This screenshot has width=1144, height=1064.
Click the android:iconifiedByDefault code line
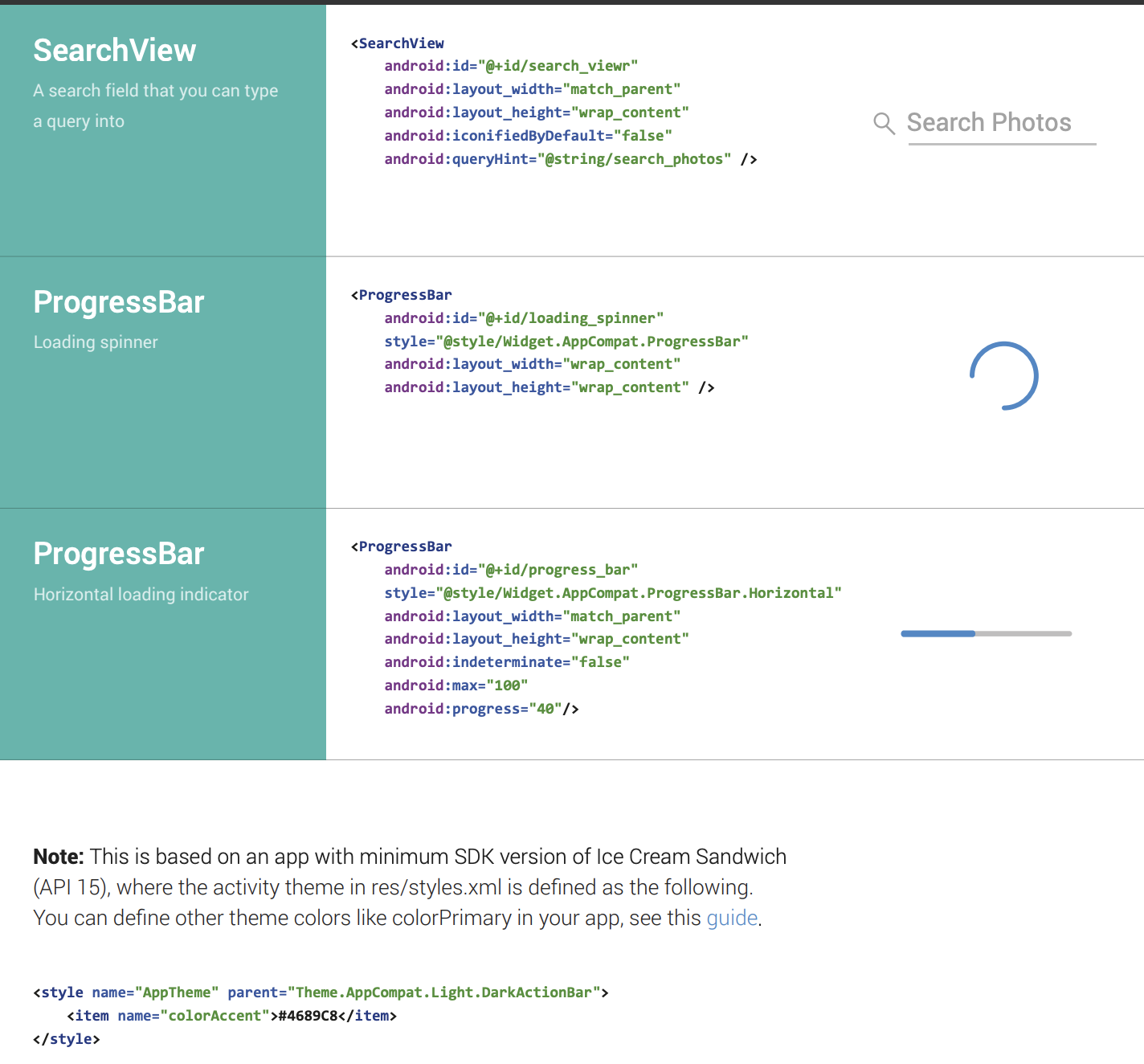527,136
